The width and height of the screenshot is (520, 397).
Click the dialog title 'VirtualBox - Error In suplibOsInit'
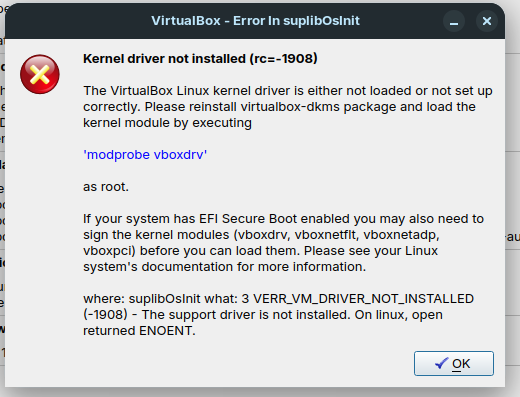coord(255,21)
